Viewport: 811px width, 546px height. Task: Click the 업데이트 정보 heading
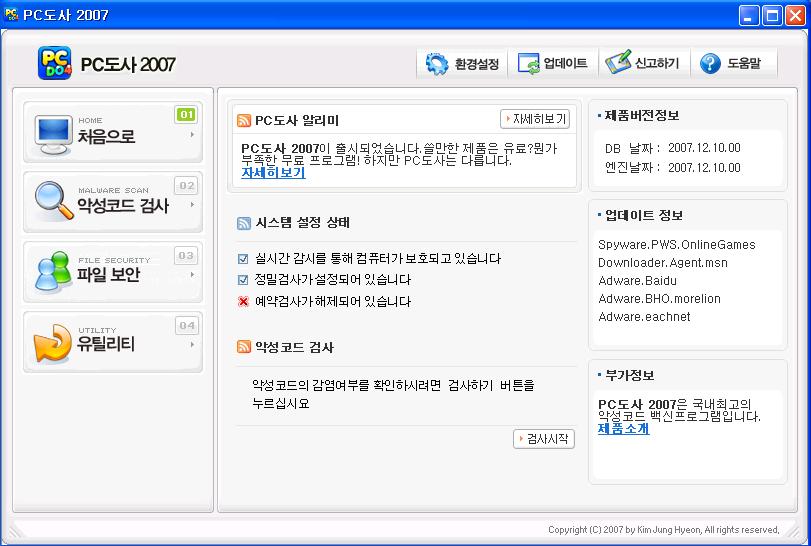(643, 215)
